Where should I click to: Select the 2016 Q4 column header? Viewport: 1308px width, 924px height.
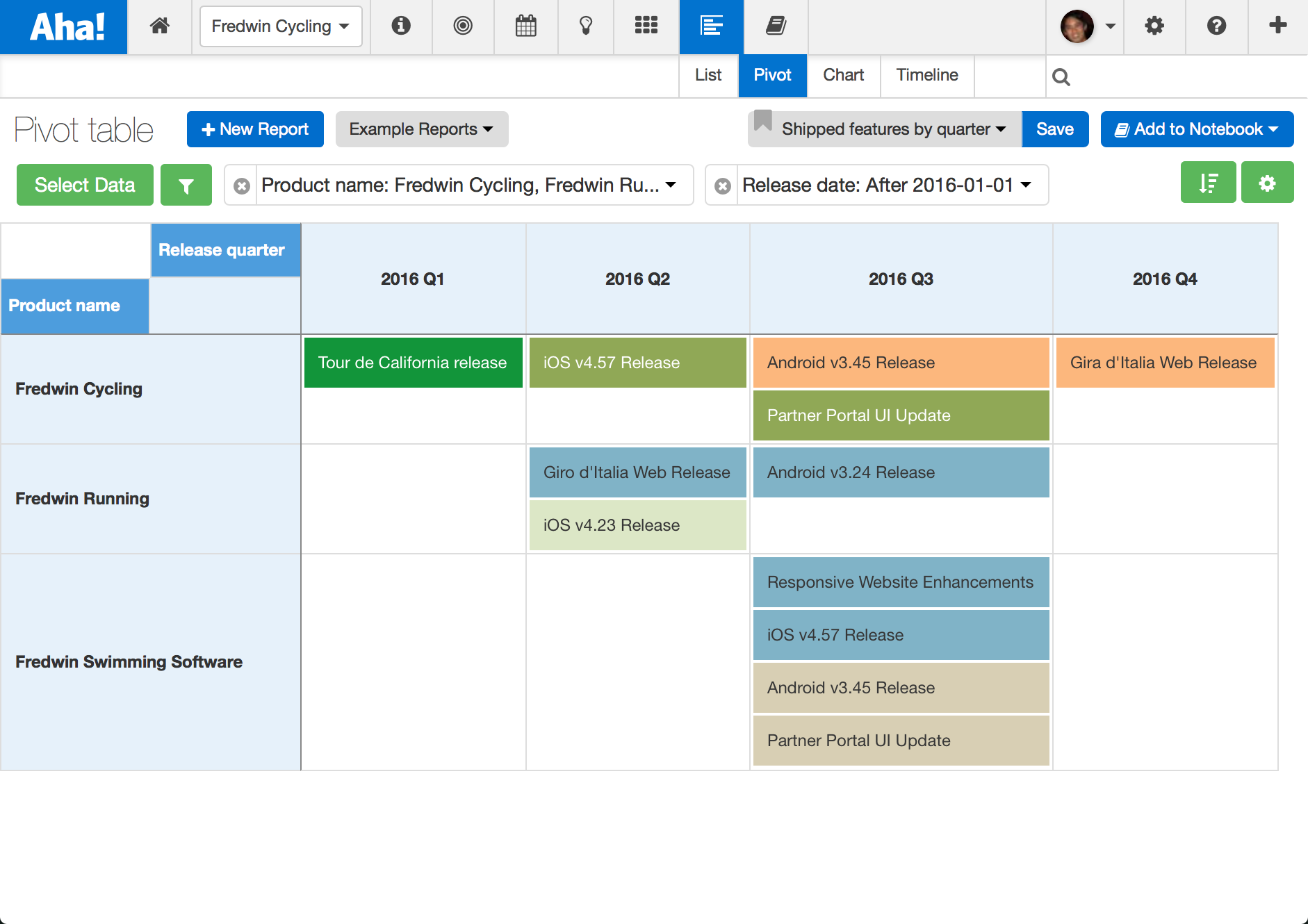1166,279
